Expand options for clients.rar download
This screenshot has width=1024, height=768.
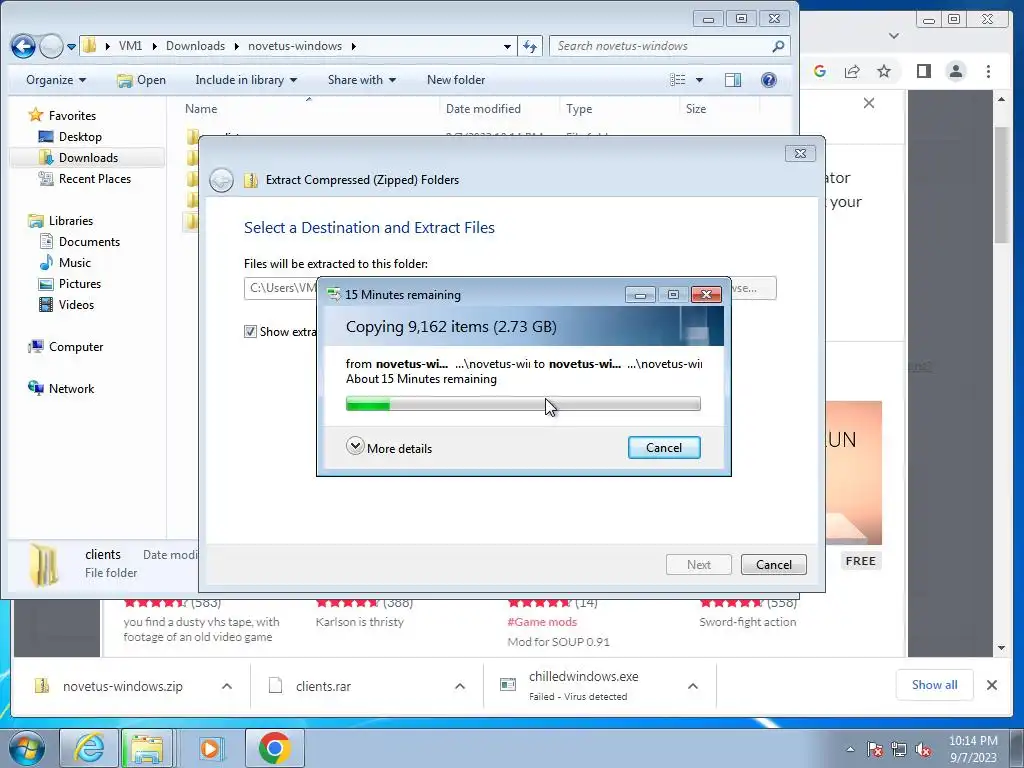click(x=460, y=686)
